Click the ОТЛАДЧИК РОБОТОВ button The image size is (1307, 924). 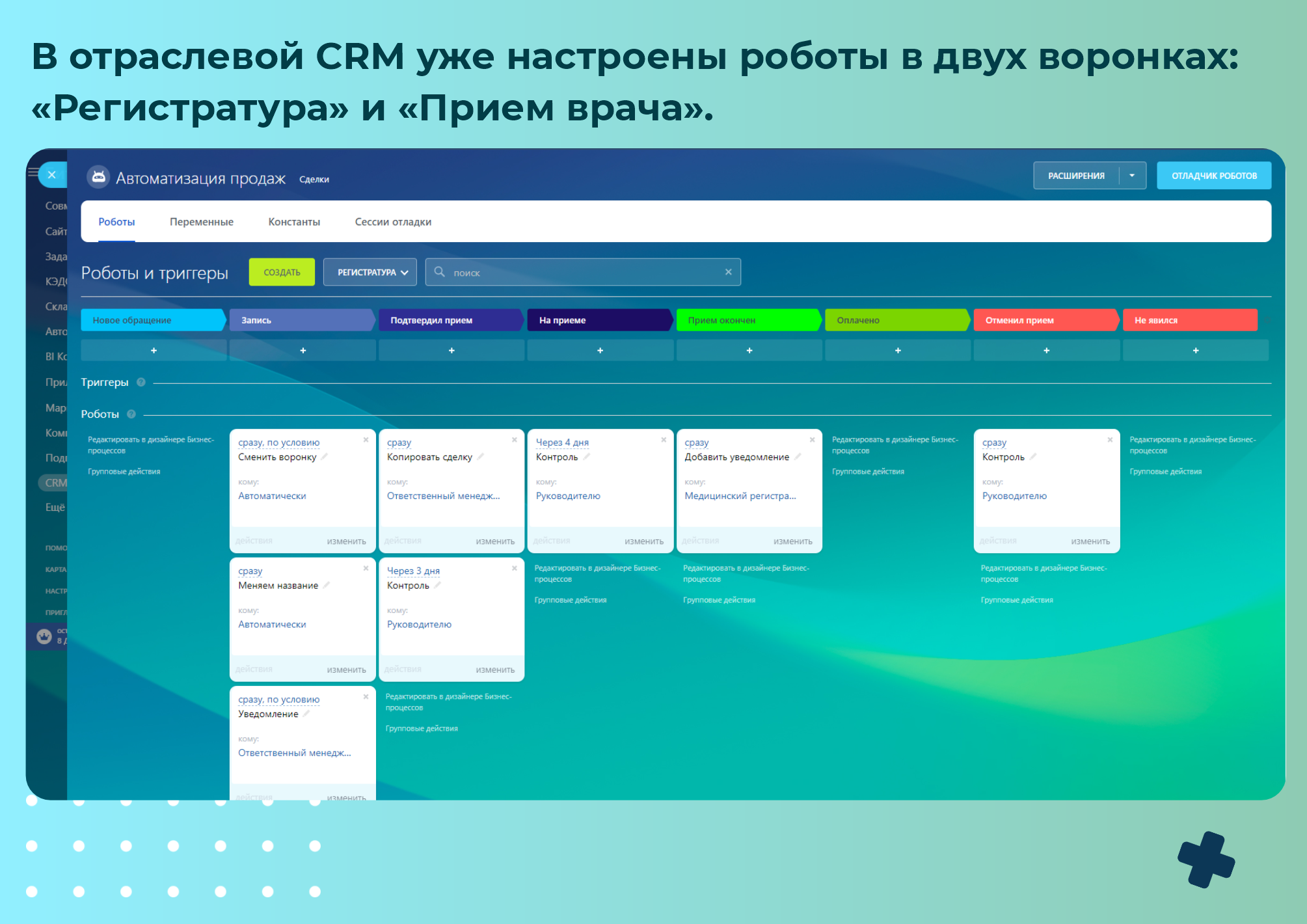click(1213, 176)
